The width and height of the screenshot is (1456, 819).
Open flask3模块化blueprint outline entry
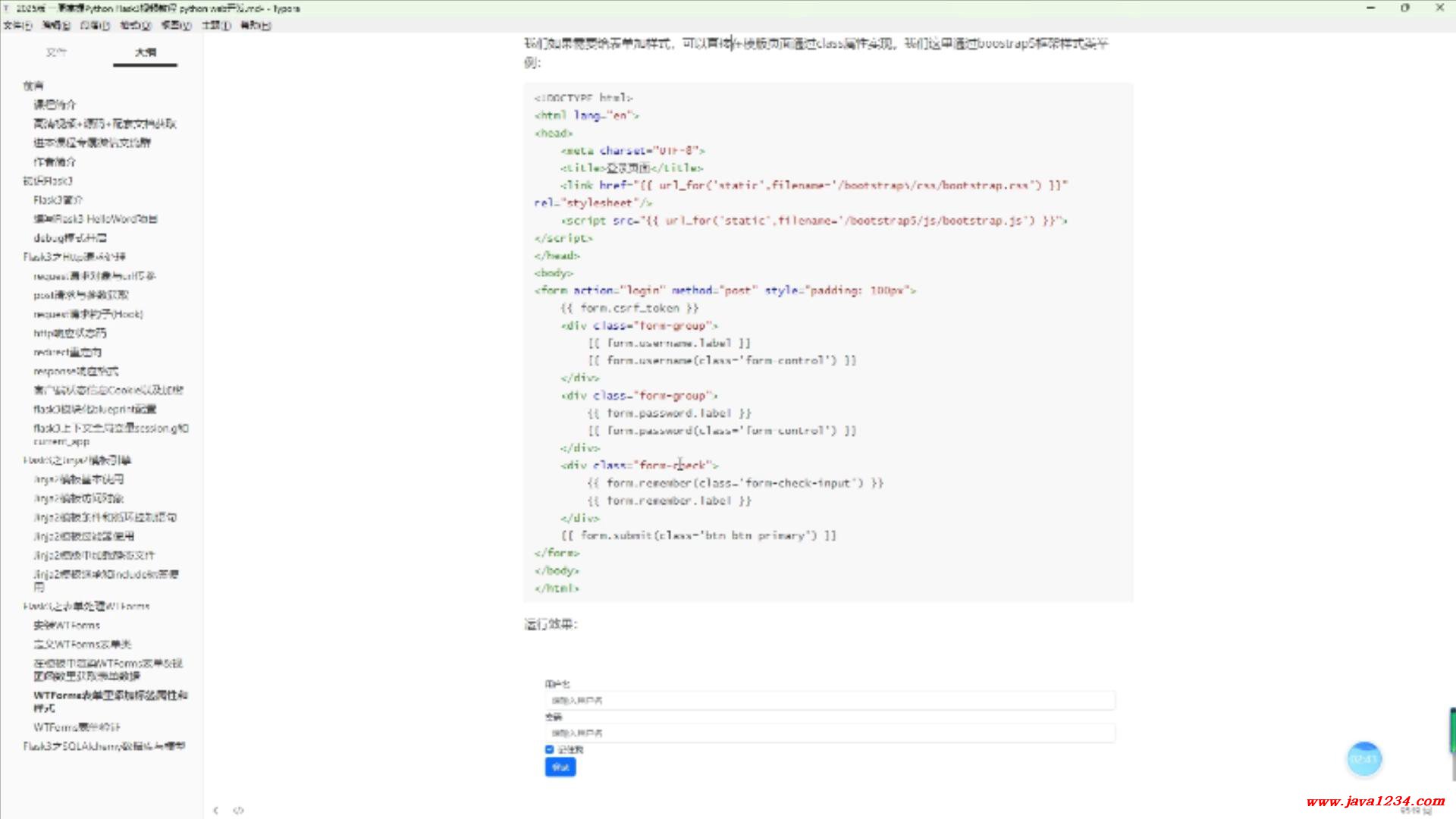click(95, 409)
